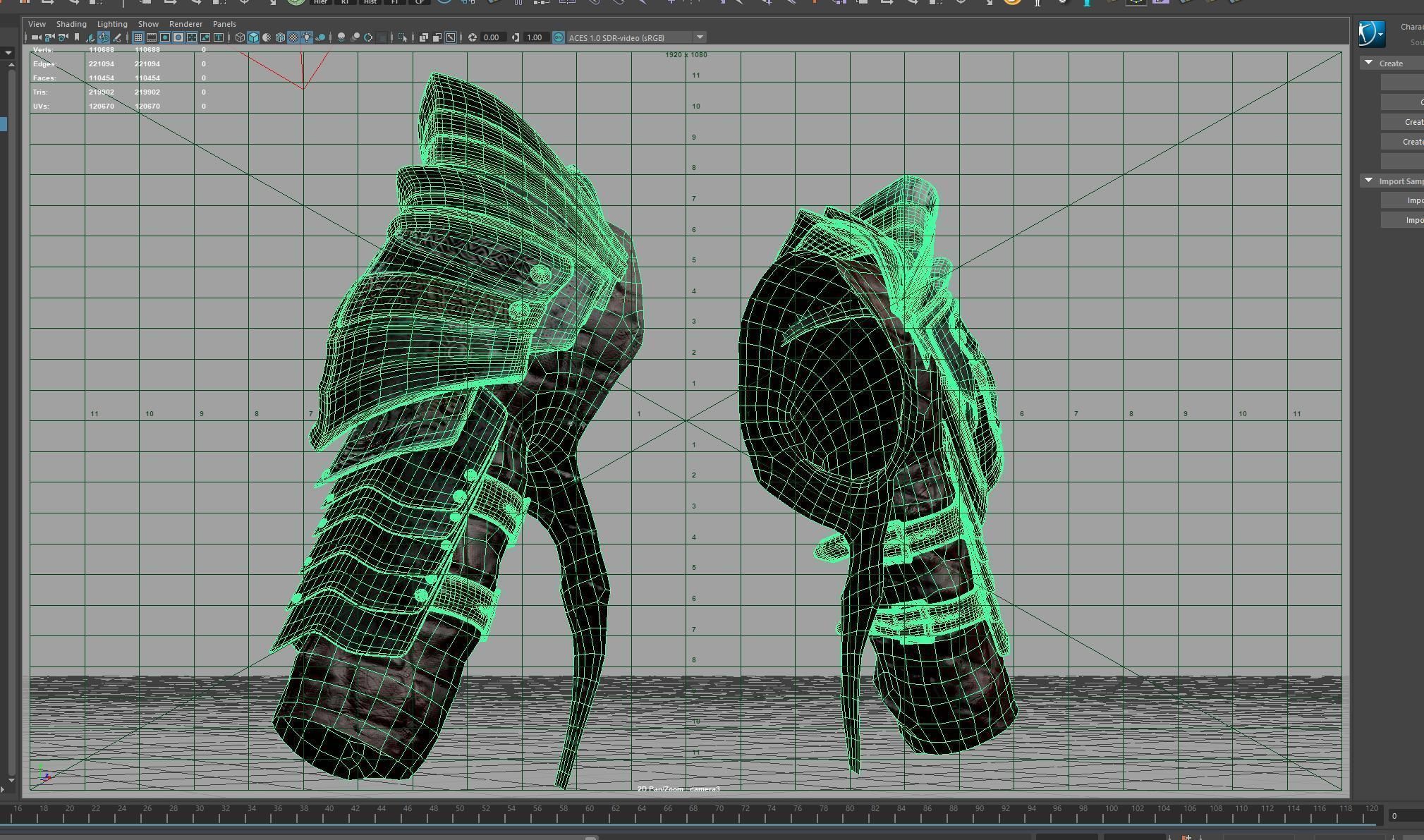The image size is (1424, 840).
Task: Toggle X-Ray Active Components icon
Action: [437, 37]
